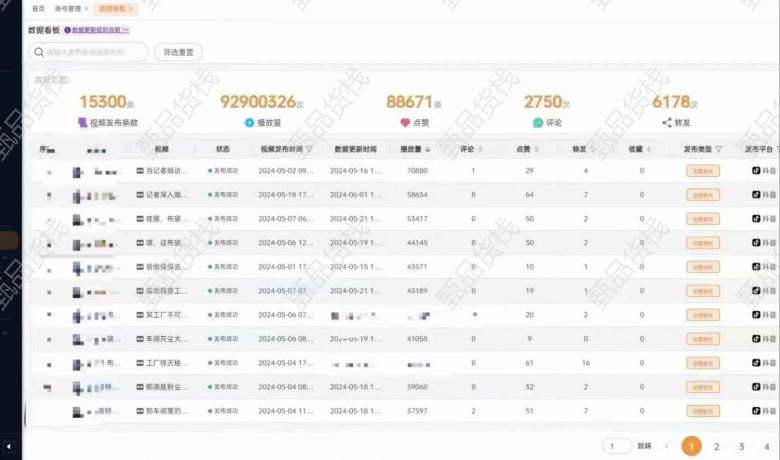This screenshot has width=780, height=460.
Task: Click the 转发 share icon
Action: [667, 123]
